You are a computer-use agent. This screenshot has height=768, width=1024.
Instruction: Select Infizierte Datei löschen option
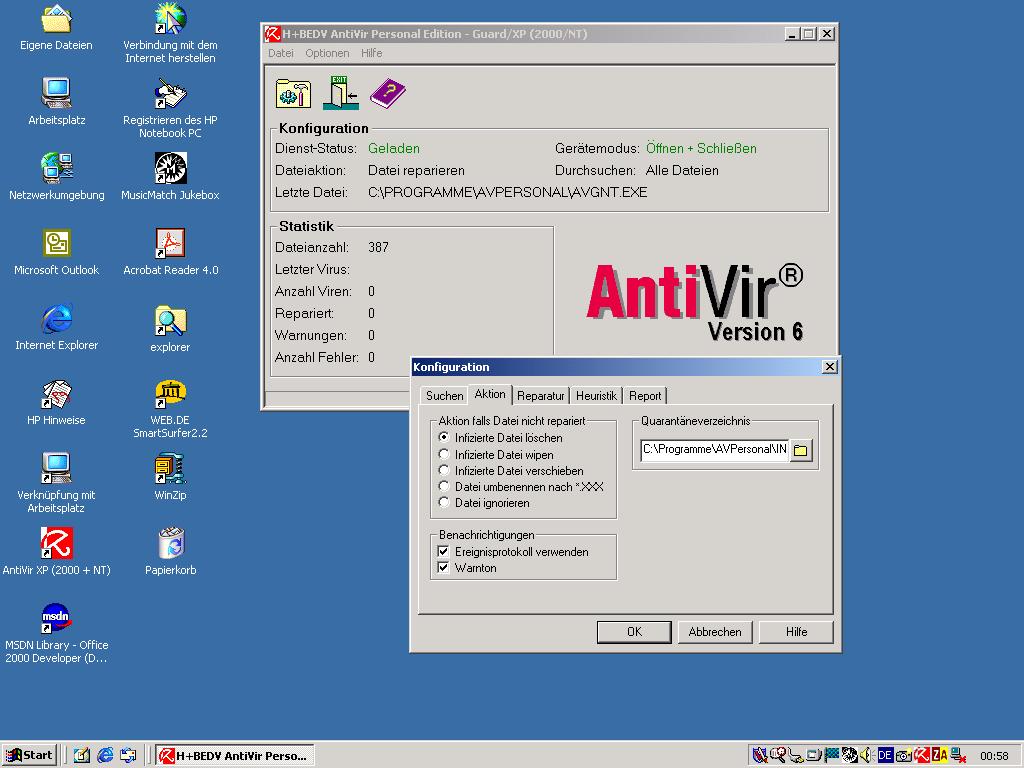click(x=502, y=438)
